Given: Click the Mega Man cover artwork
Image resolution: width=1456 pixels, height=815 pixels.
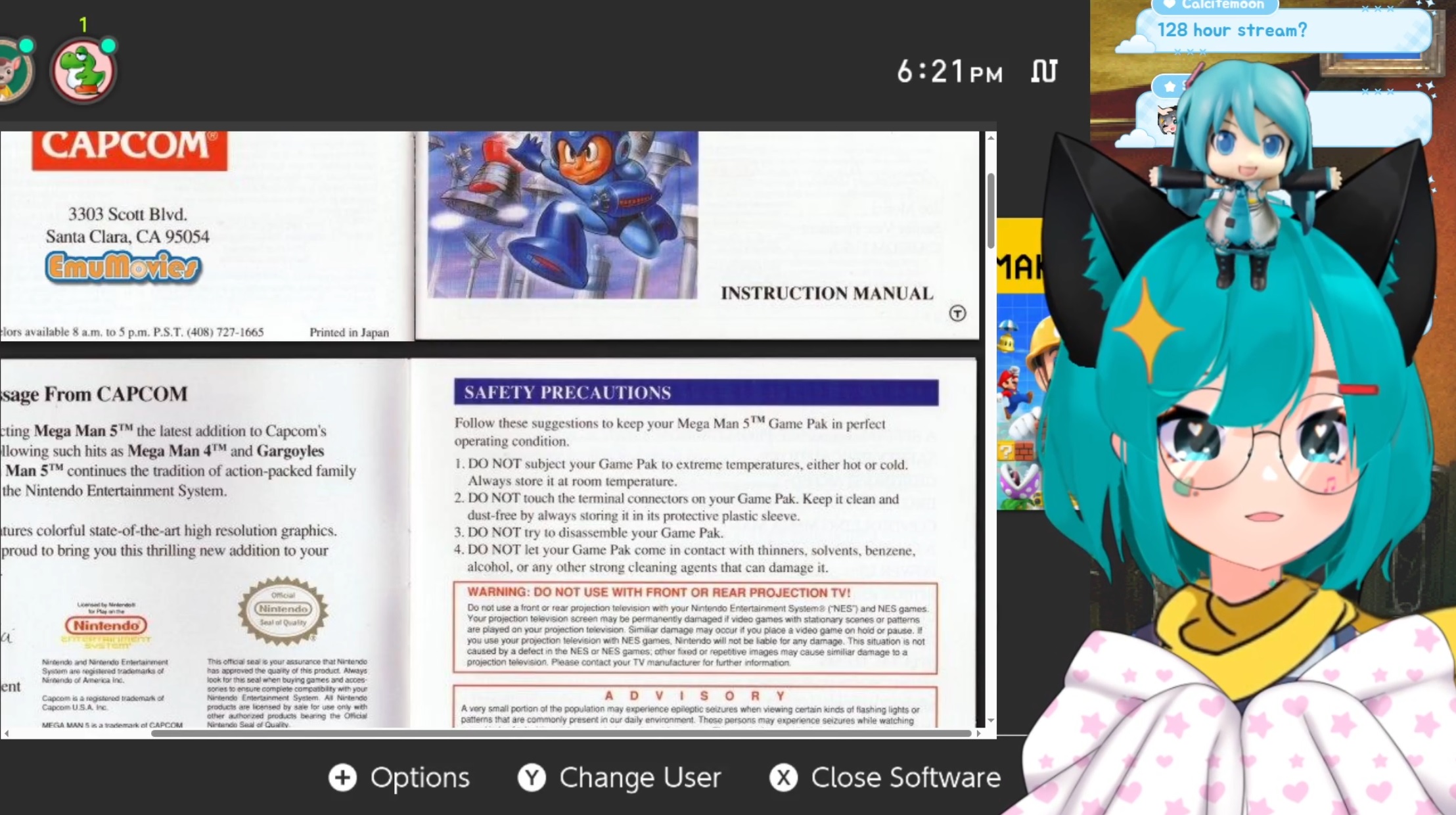Looking at the screenshot, I should (x=562, y=214).
